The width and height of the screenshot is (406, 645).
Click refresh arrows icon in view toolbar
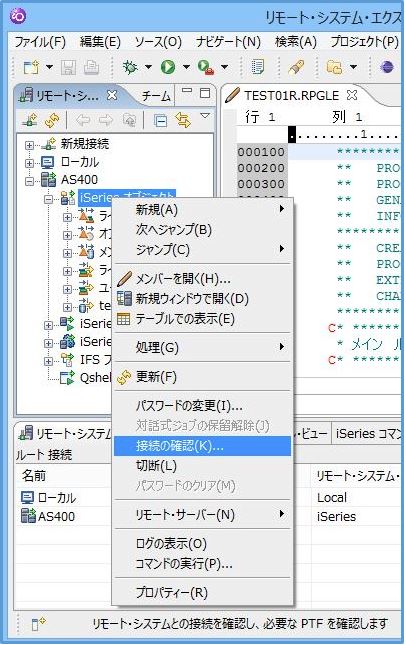point(52,121)
